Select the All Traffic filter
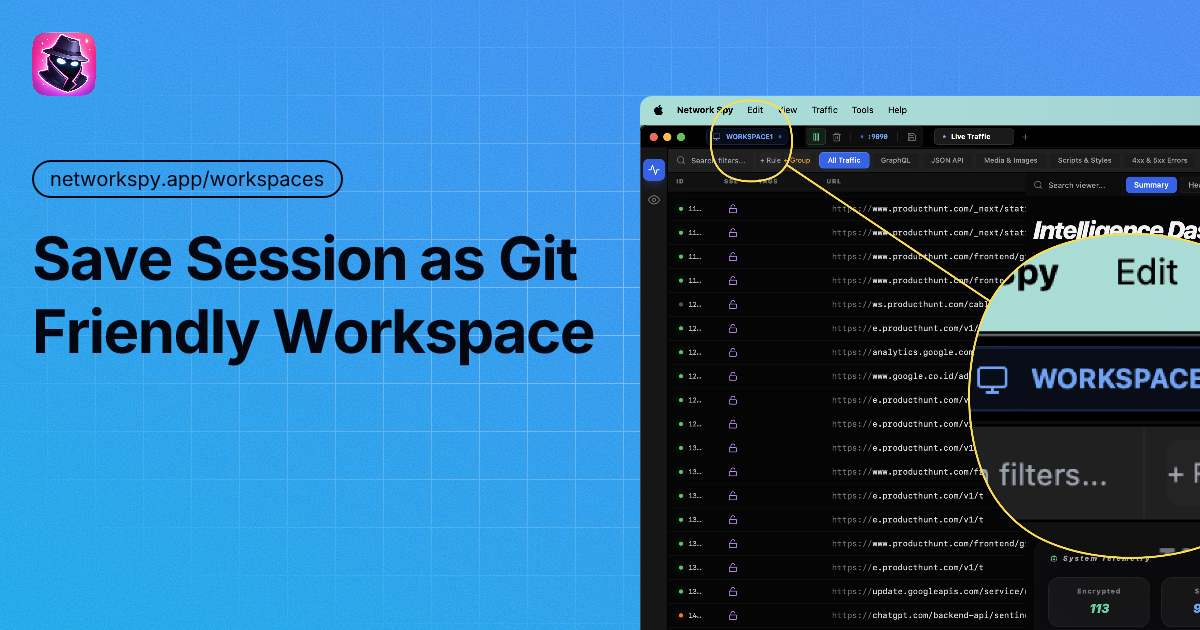Image resolution: width=1200 pixels, height=630 pixels. pyautogui.click(x=844, y=160)
